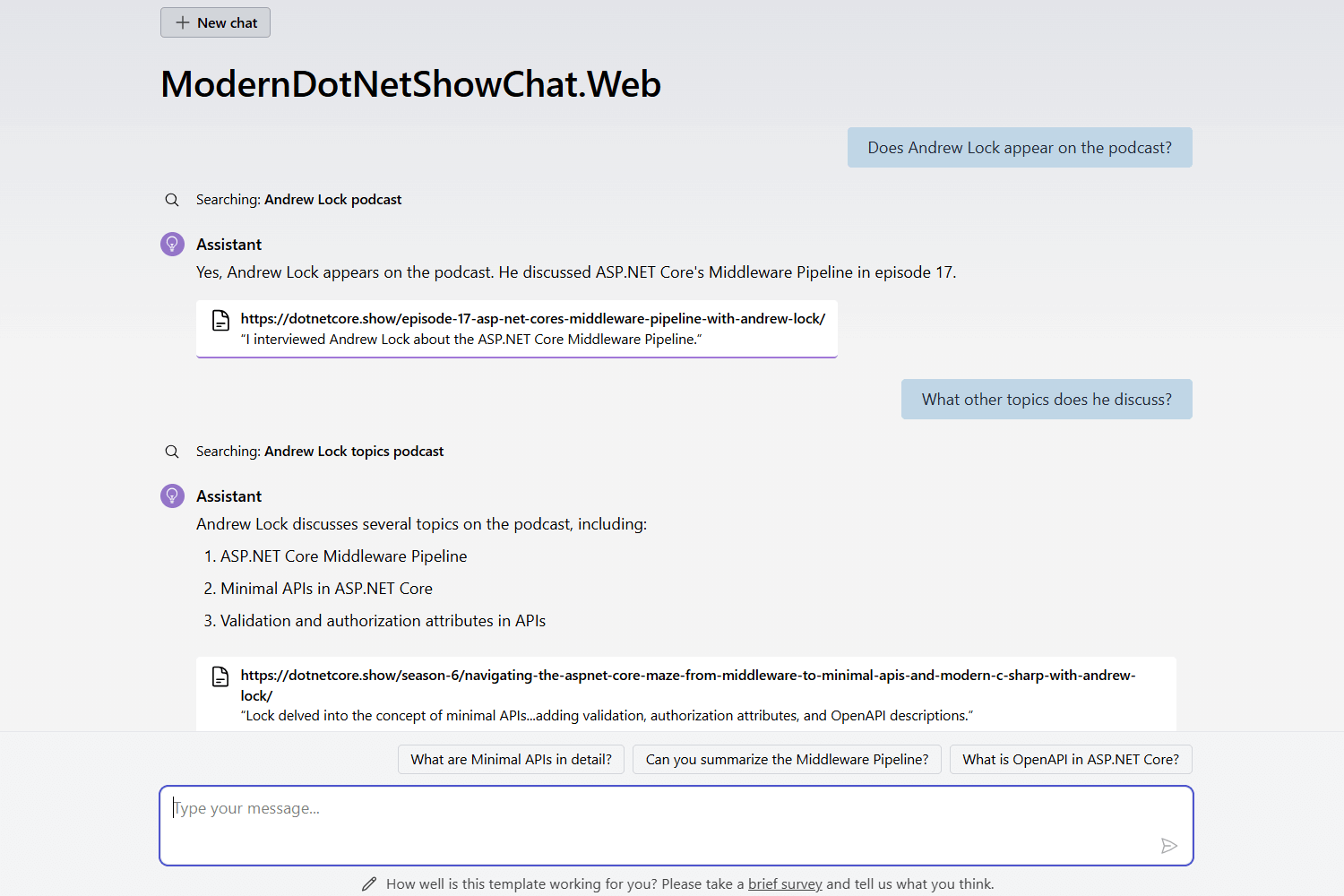Click the 'What other topics does he discuss?' bubble

click(x=1047, y=399)
